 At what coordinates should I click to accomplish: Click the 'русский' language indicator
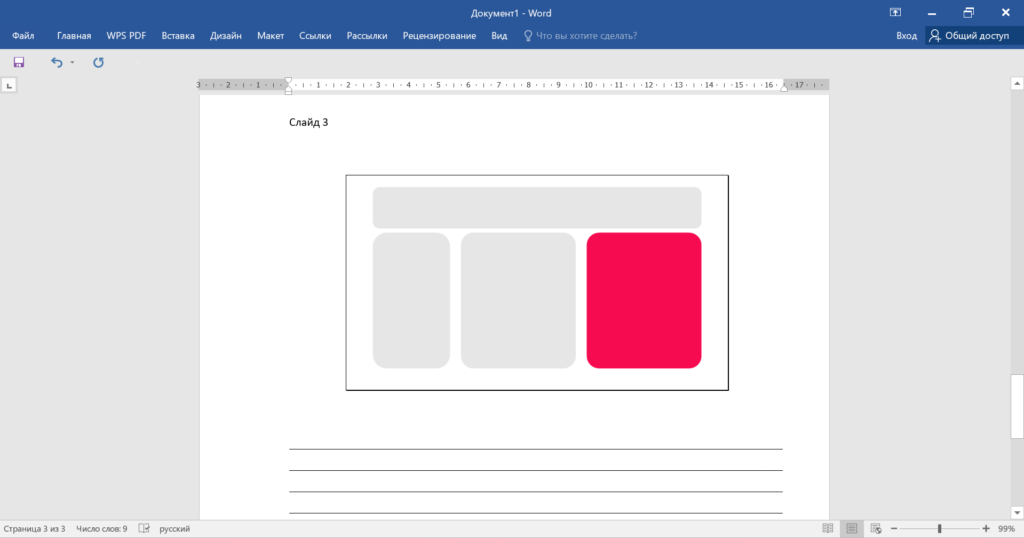[x=174, y=529]
